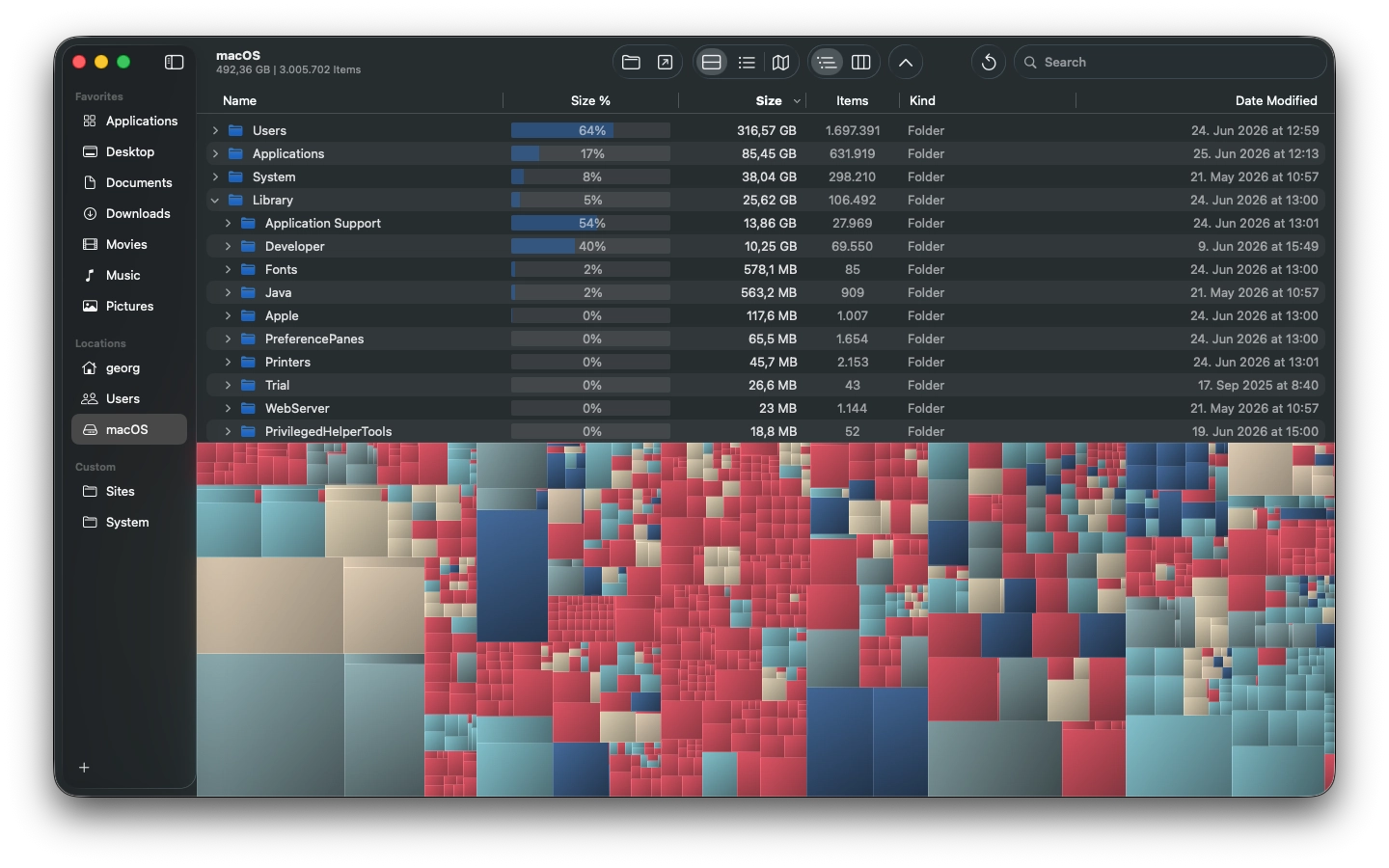This screenshot has height=868, width=1389.
Task: Toggle the sidebar visibility icon
Action: pyautogui.click(x=174, y=62)
